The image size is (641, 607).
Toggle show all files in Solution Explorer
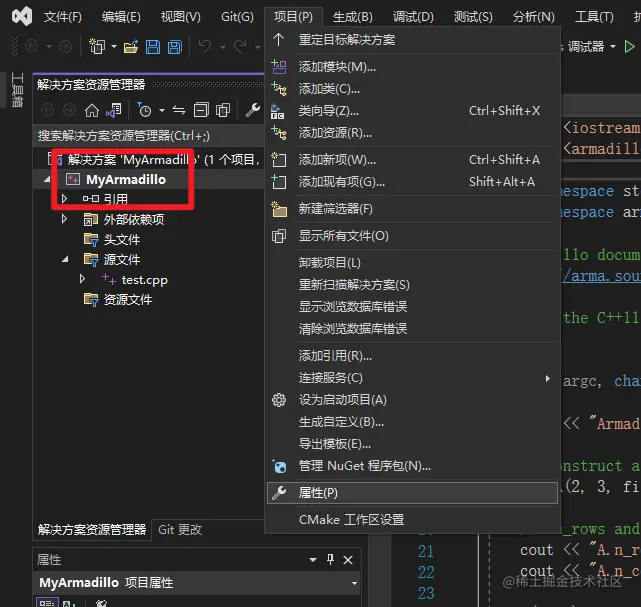(223, 110)
